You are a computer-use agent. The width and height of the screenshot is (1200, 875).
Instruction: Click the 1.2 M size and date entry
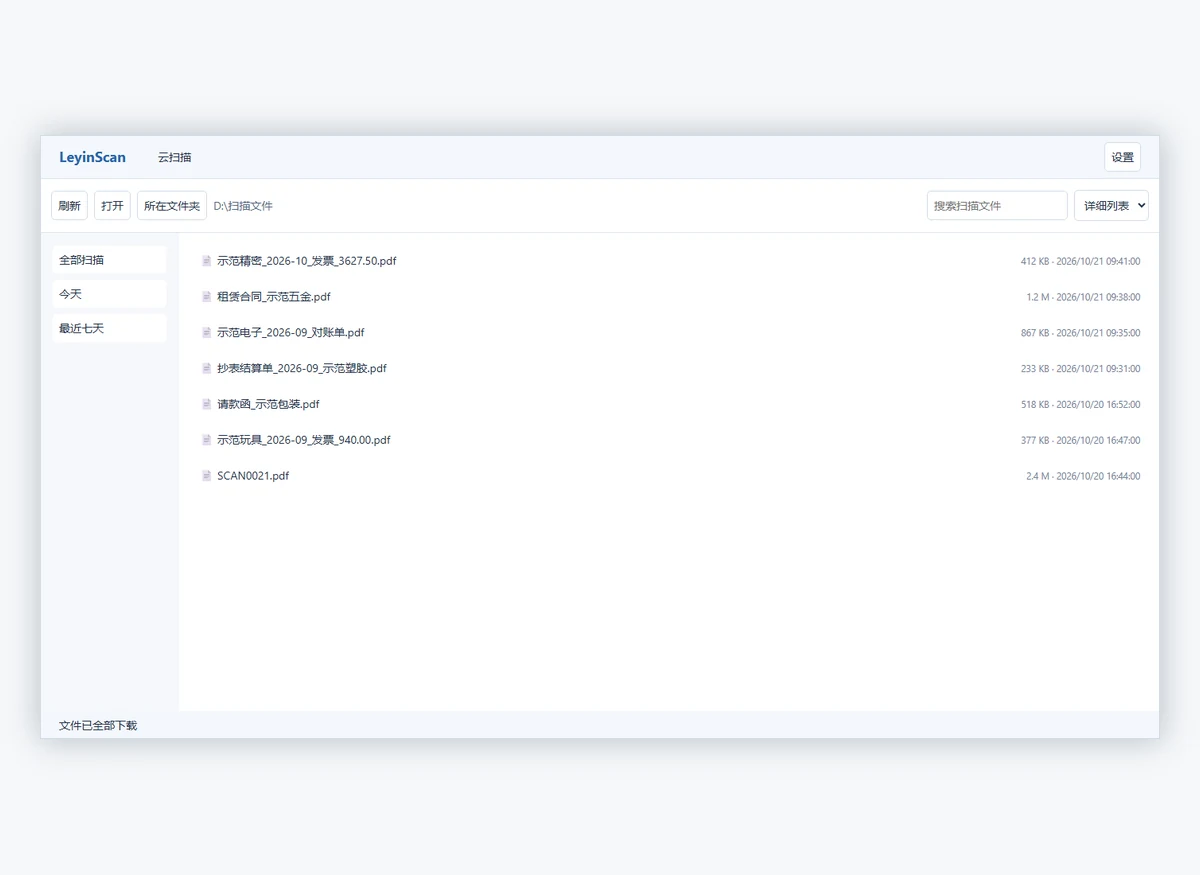click(1083, 297)
